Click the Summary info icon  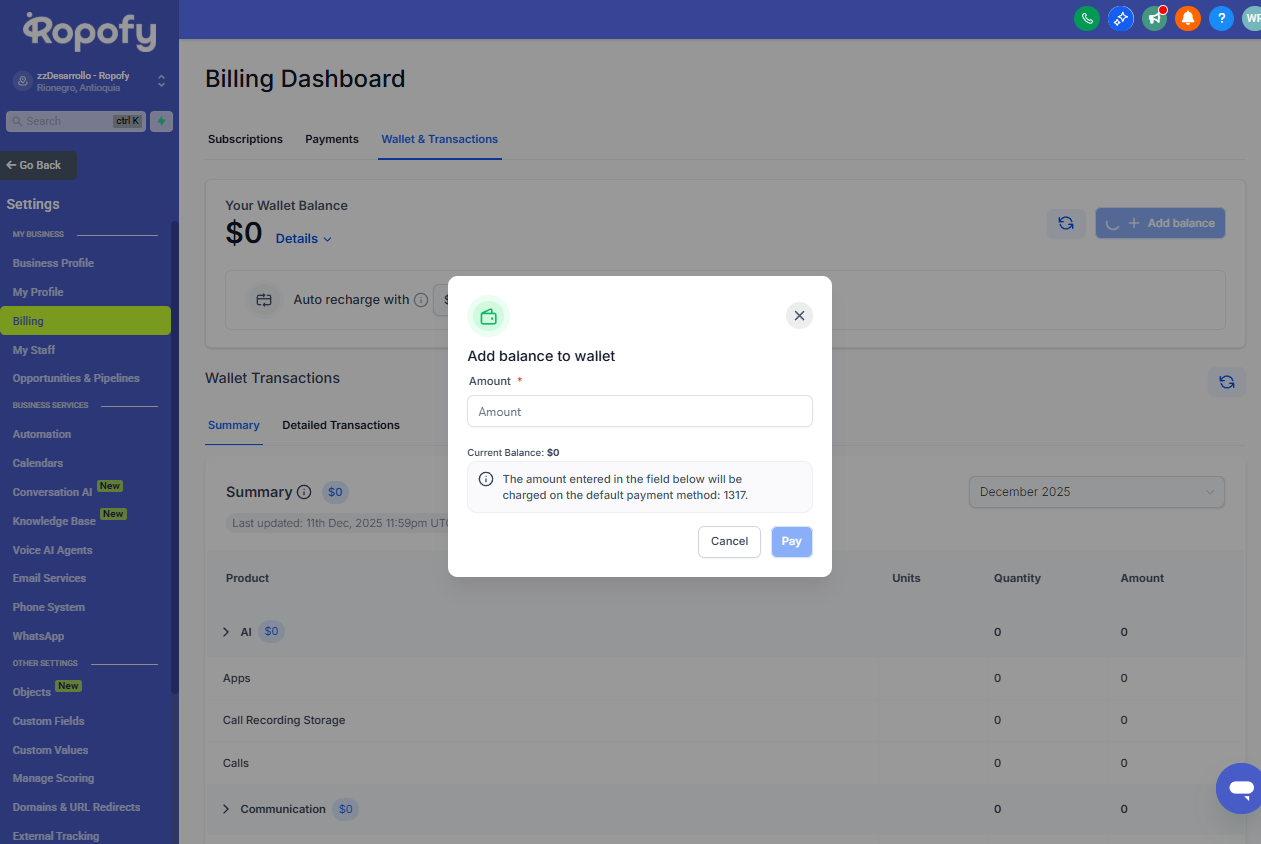(x=304, y=492)
